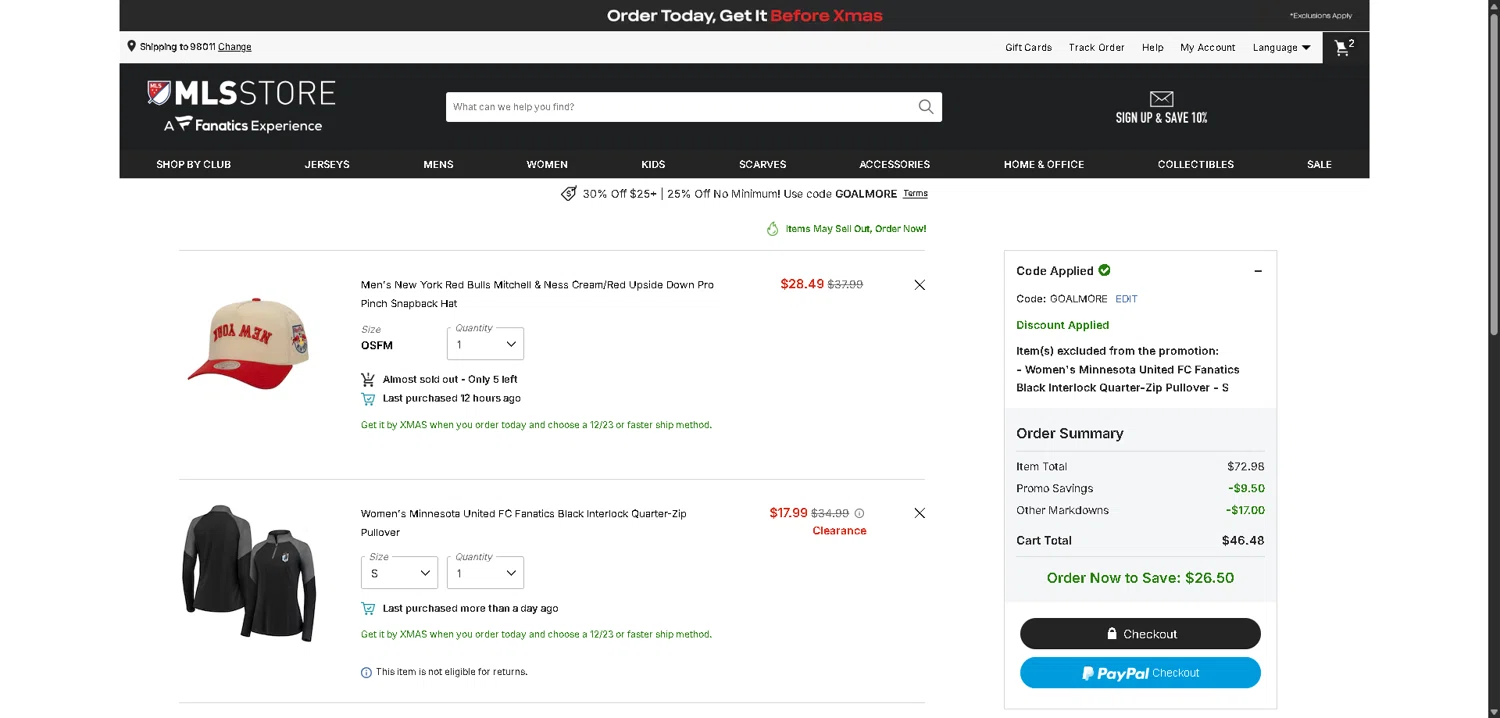Click the Minnesota United pullover title
This screenshot has width=1500, height=718.
(x=524, y=523)
